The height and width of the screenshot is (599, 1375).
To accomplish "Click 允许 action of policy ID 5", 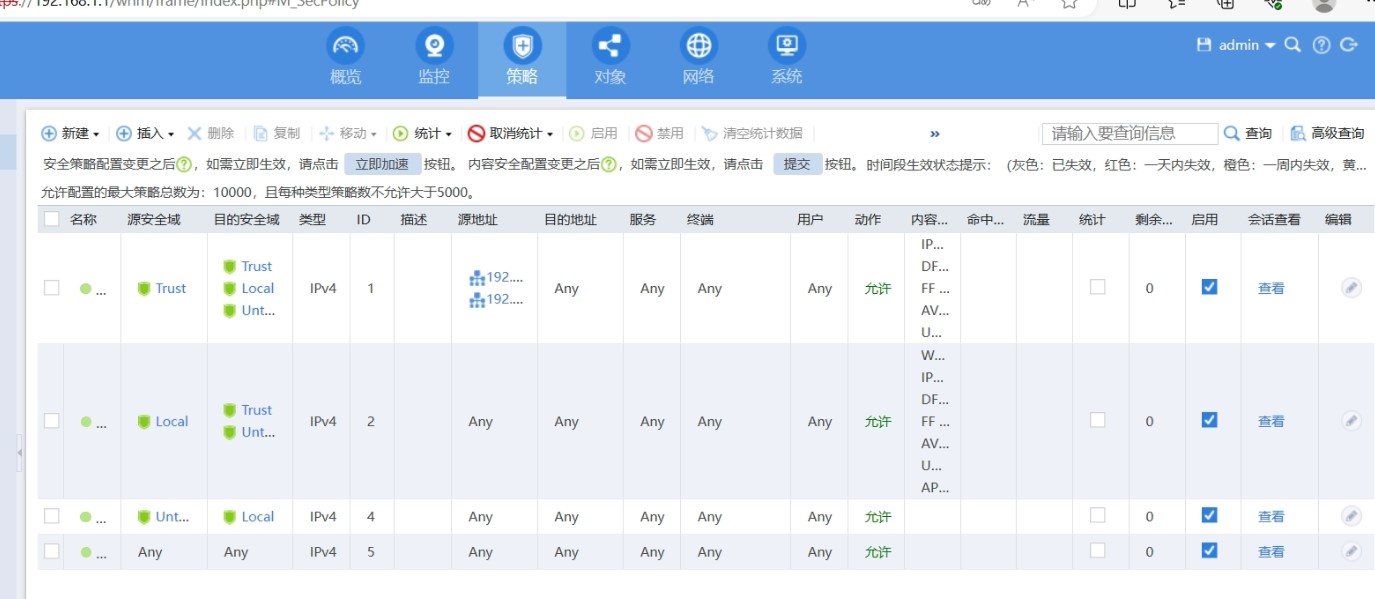I will click(x=878, y=552).
